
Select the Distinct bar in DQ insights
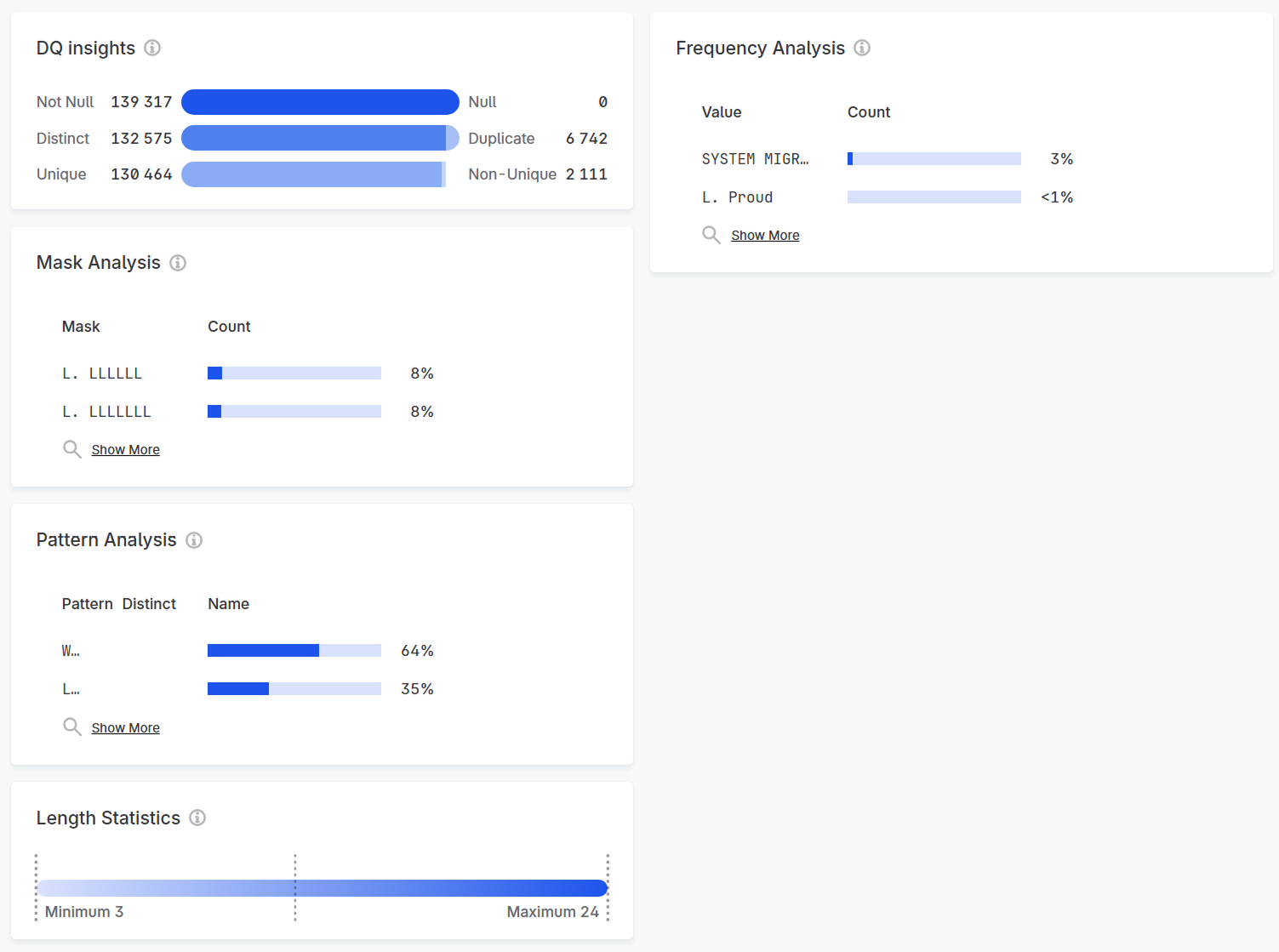click(x=316, y=138)
